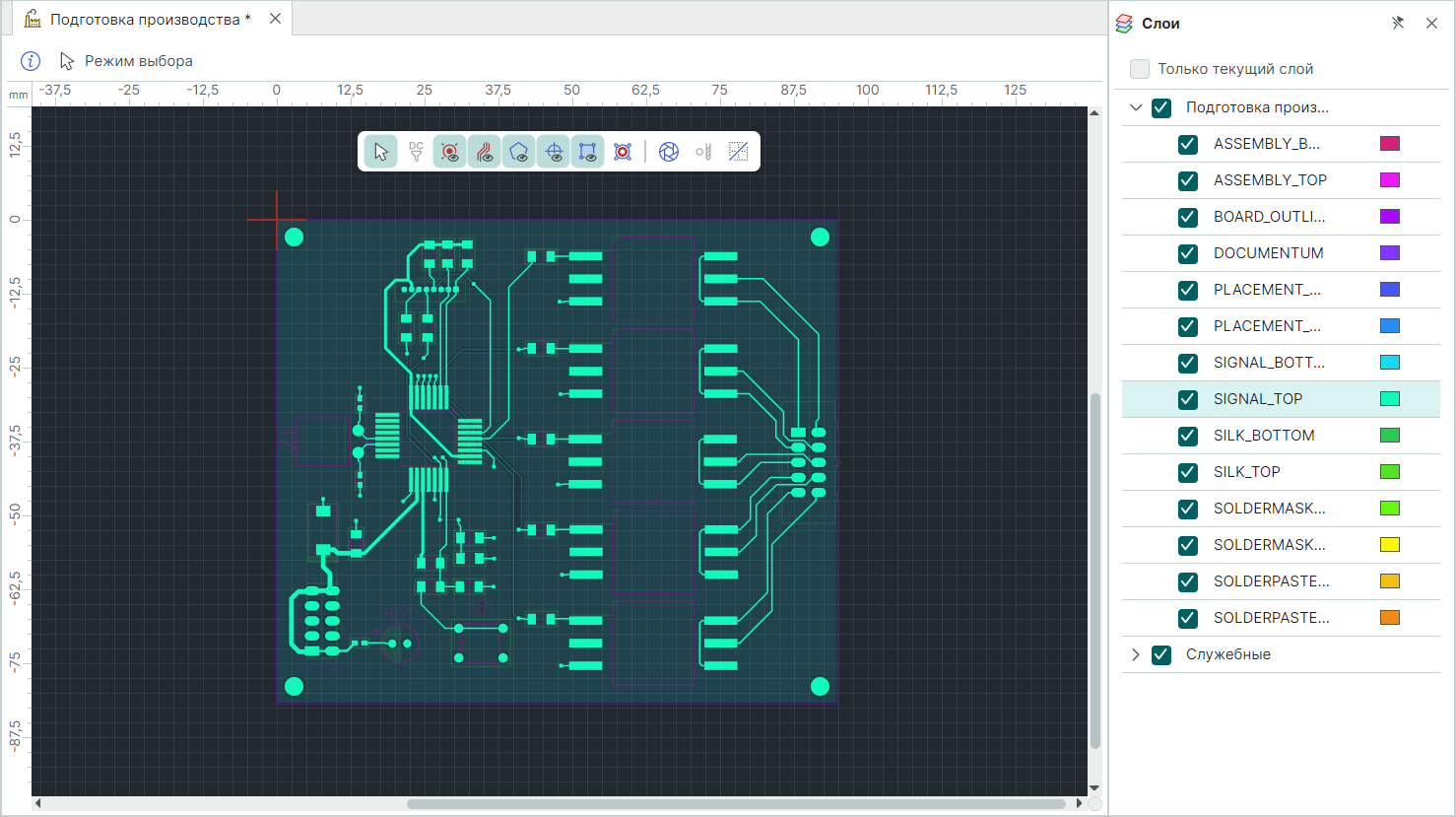The height and width of the screenshot is (817, 1456).
Task: Click the Режим выбора label
Action: click(x=139, y=61)
